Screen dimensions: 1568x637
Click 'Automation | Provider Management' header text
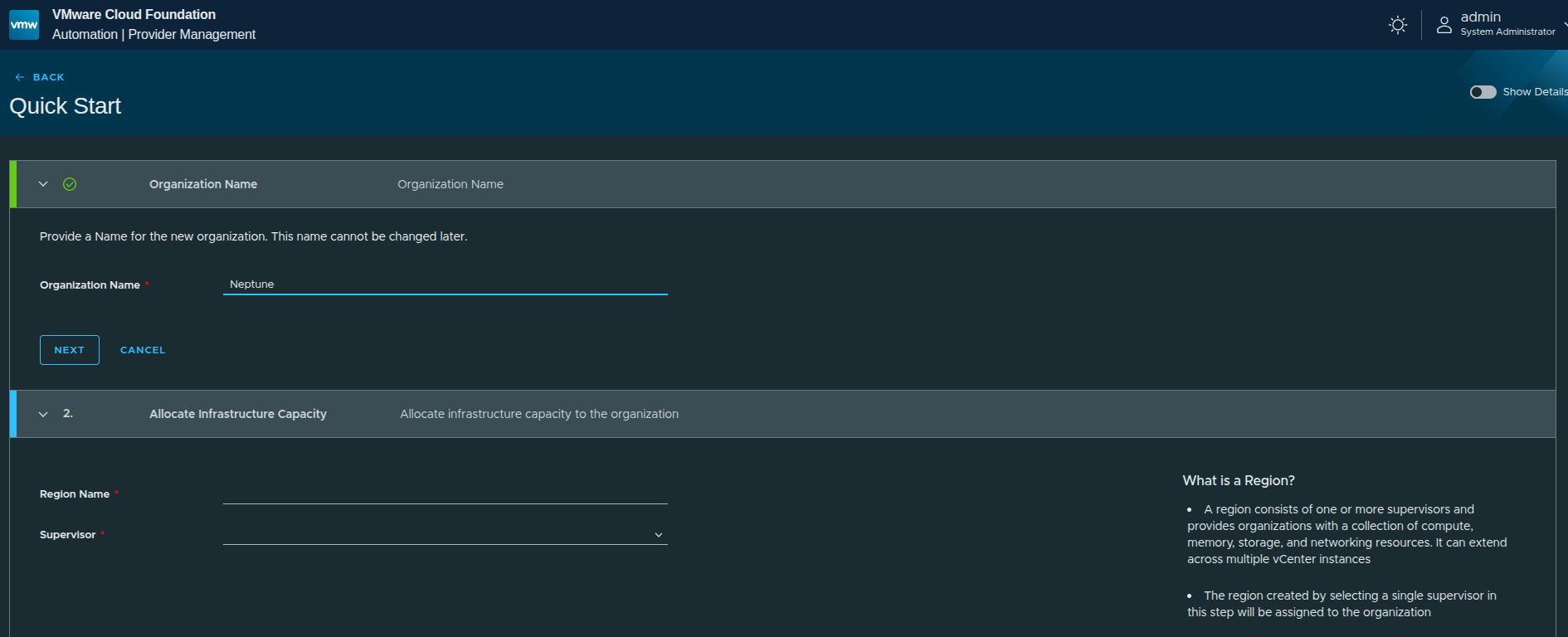pyautogui.click(x=153, y=34)
